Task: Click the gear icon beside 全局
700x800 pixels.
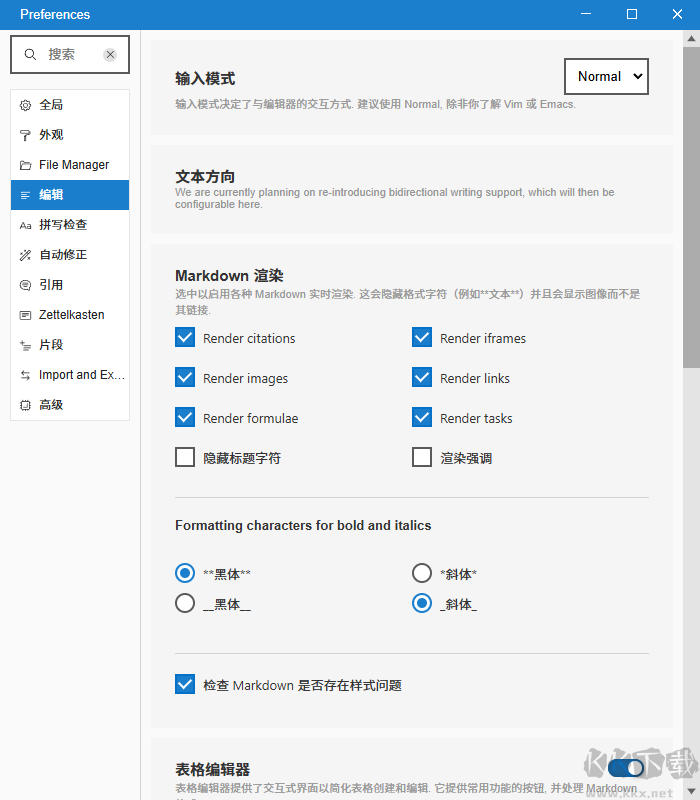Action: coord(25,105)
